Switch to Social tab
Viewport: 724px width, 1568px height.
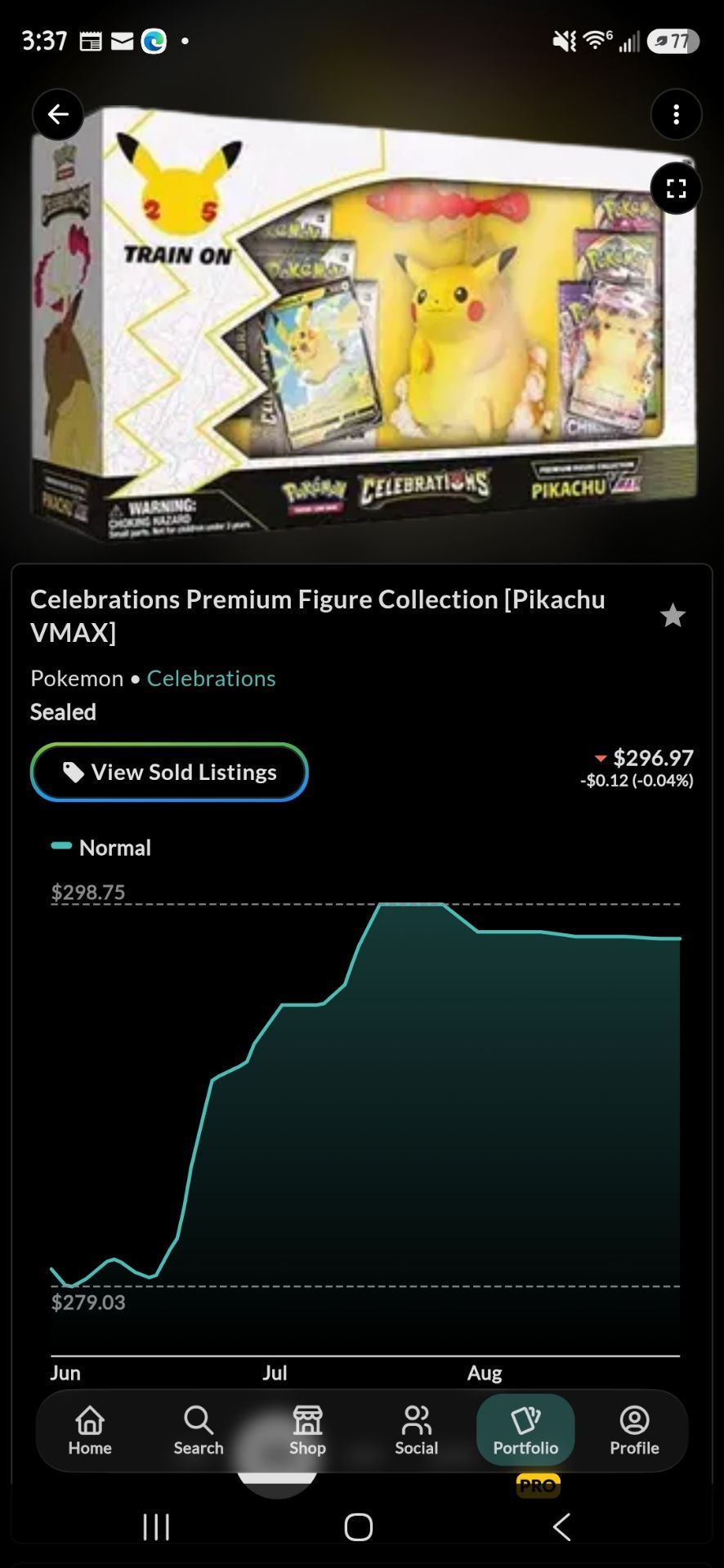[417, 1431]
